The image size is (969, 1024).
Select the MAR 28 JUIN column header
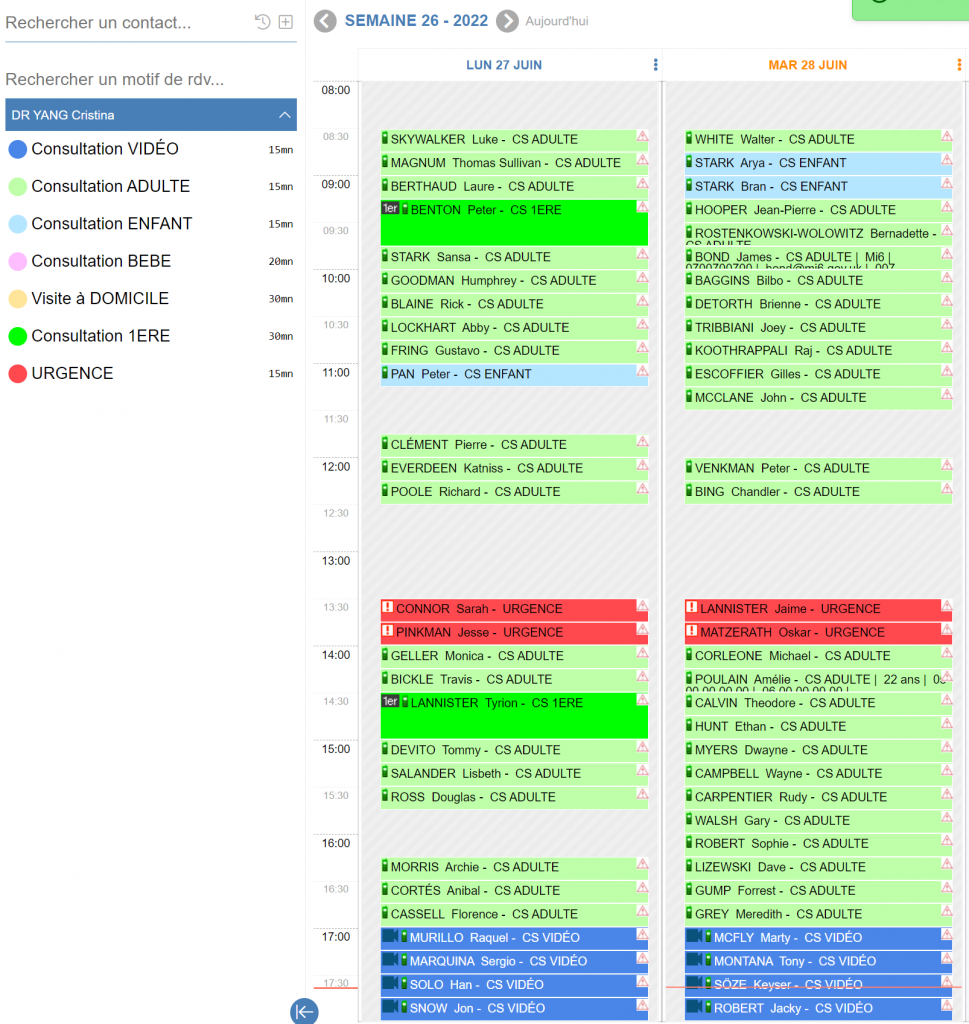coord(807,65)
